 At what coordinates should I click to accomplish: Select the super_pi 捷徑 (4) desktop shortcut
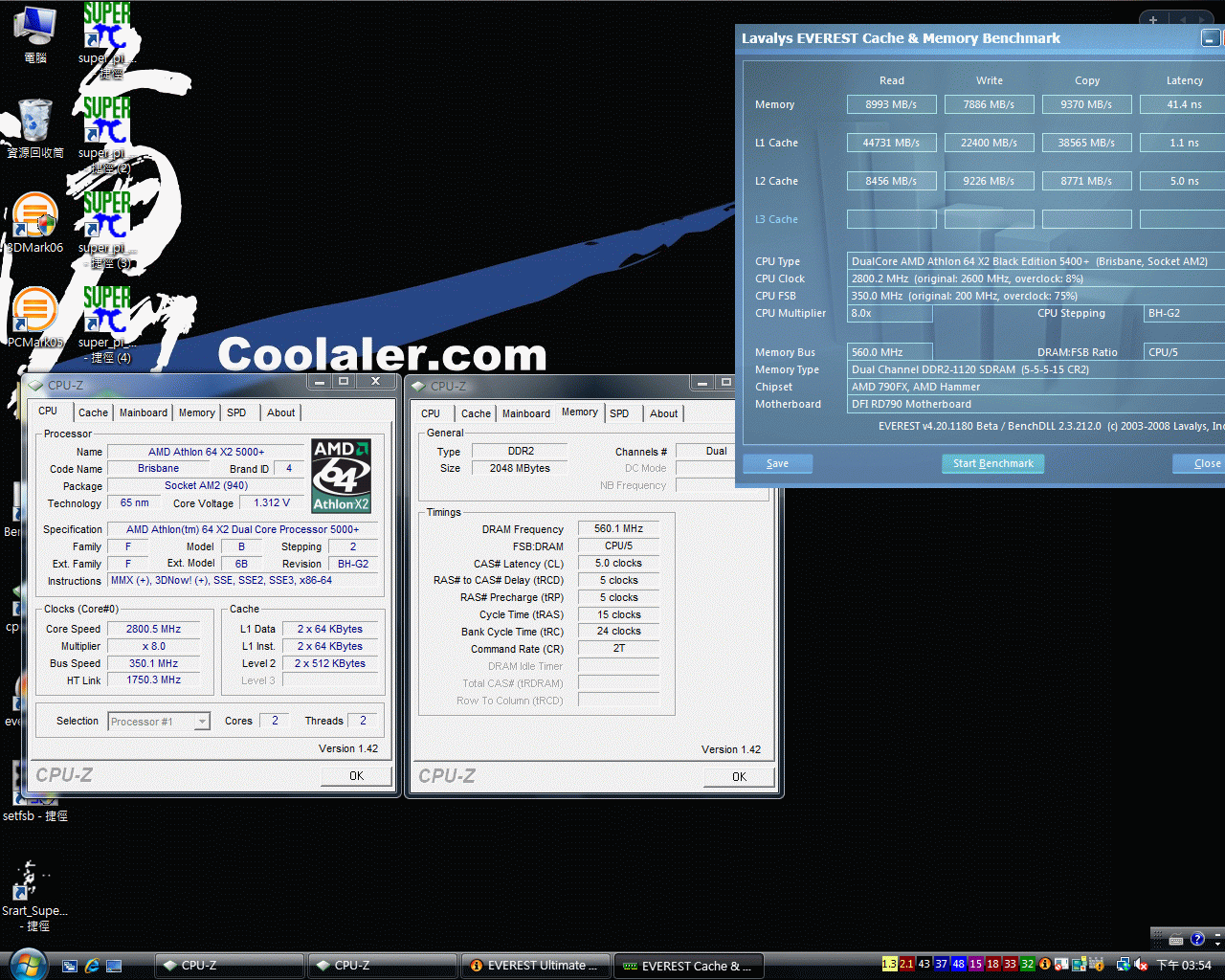(x=106, y=324)
